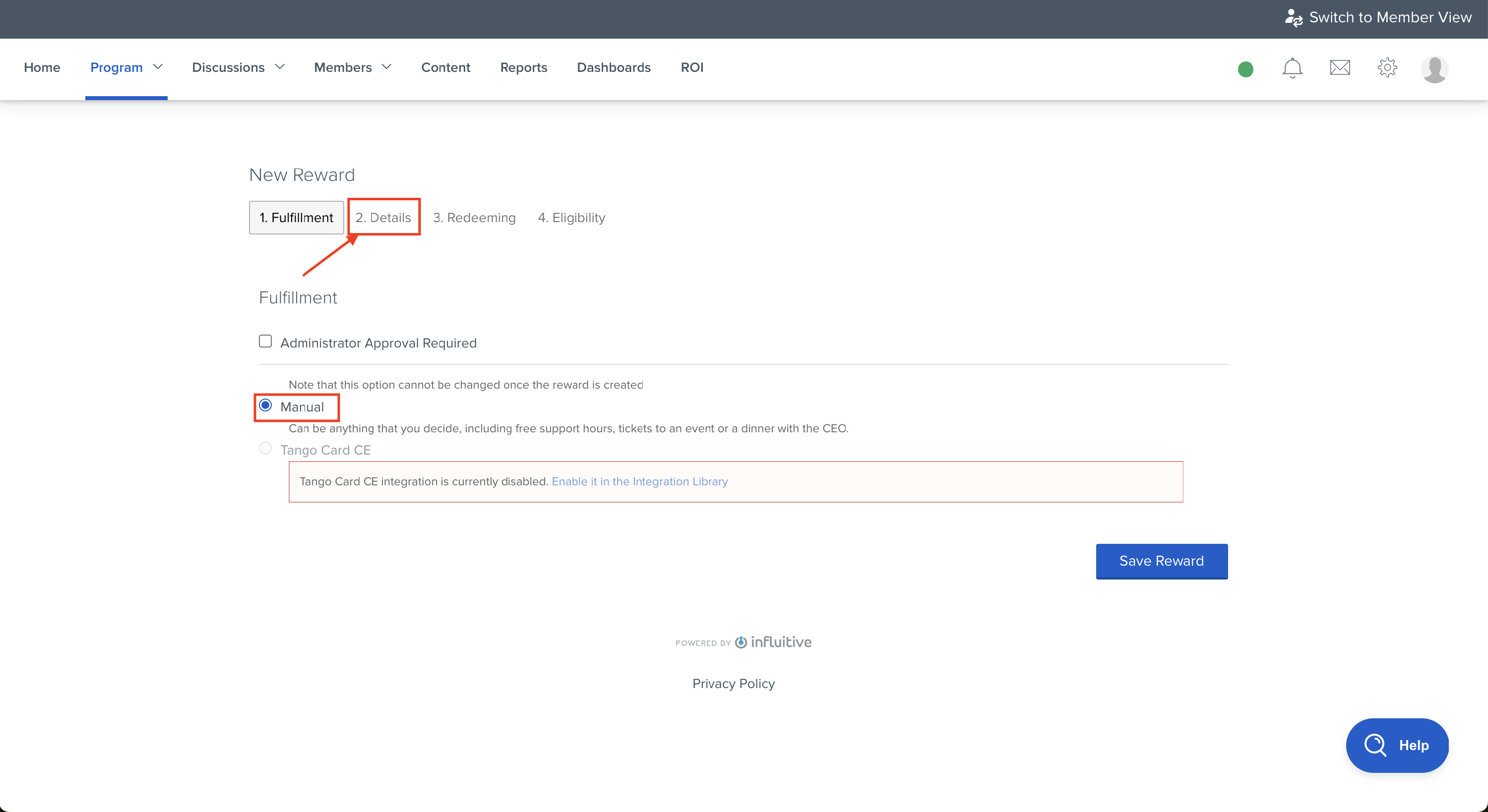Screen dimensions: 1488x812
Task: Open the Content menu item
Action: [x=445, y=67]
